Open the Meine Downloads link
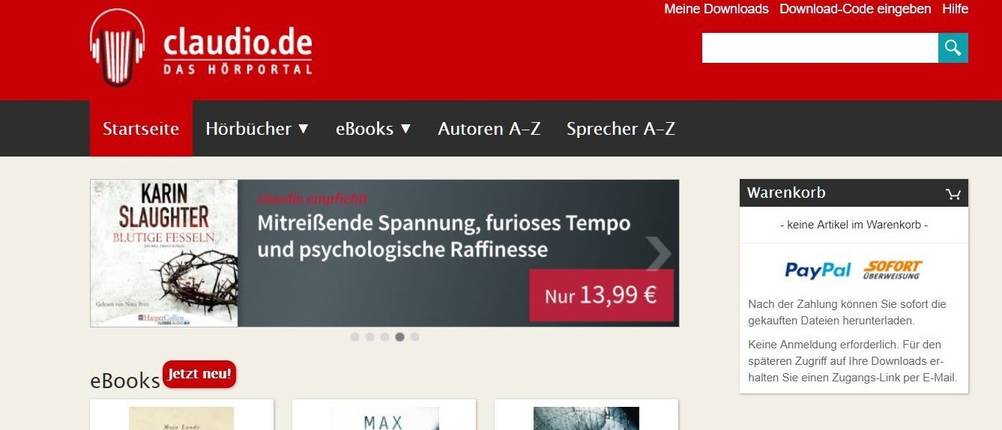Screen dimensions: 1002x430 [716, 9]
